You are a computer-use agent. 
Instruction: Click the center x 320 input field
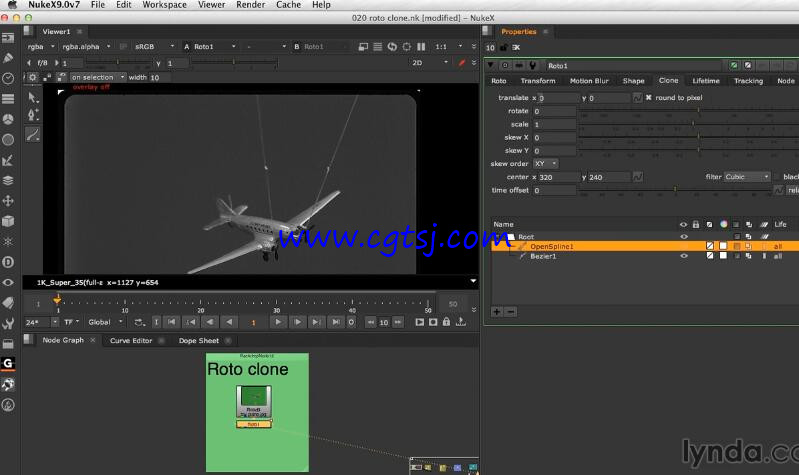point(558,177)
